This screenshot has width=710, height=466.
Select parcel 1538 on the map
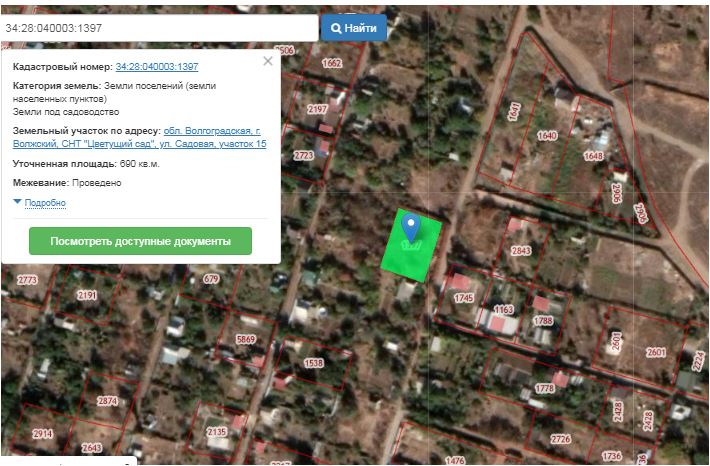point(313,363)
